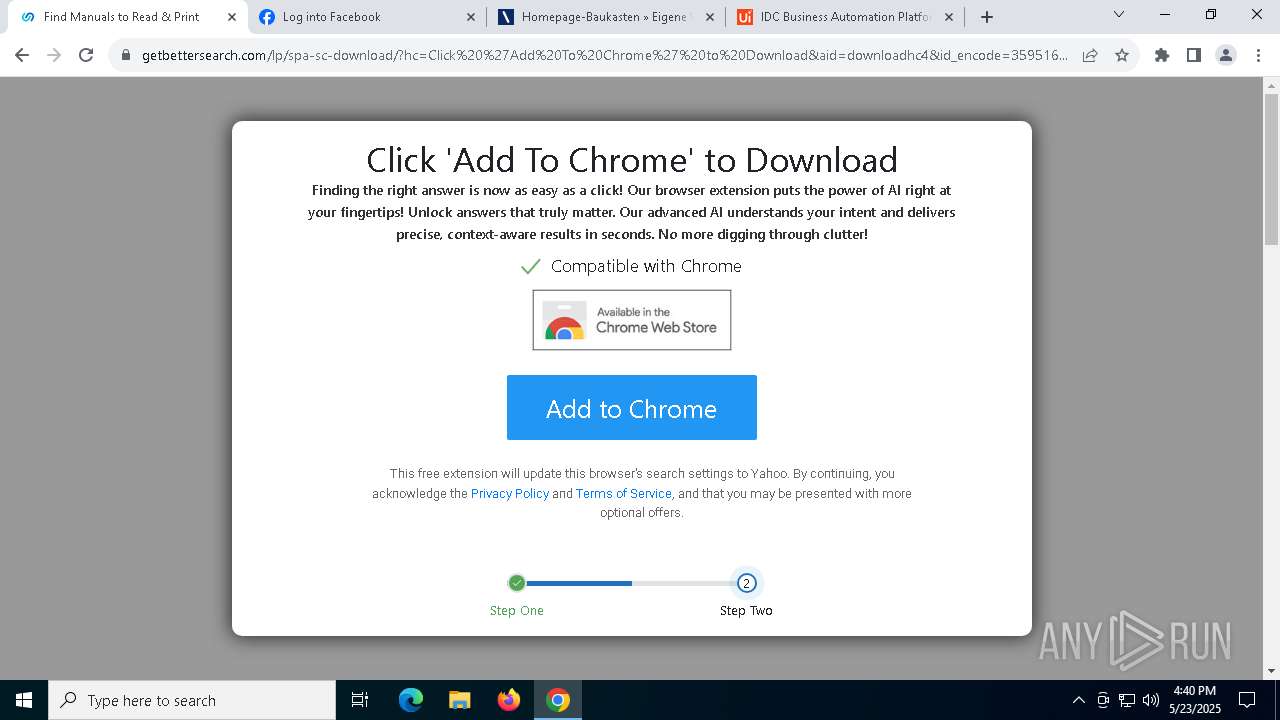Click the taskbar search box
1280x720 pixels.
192,700
